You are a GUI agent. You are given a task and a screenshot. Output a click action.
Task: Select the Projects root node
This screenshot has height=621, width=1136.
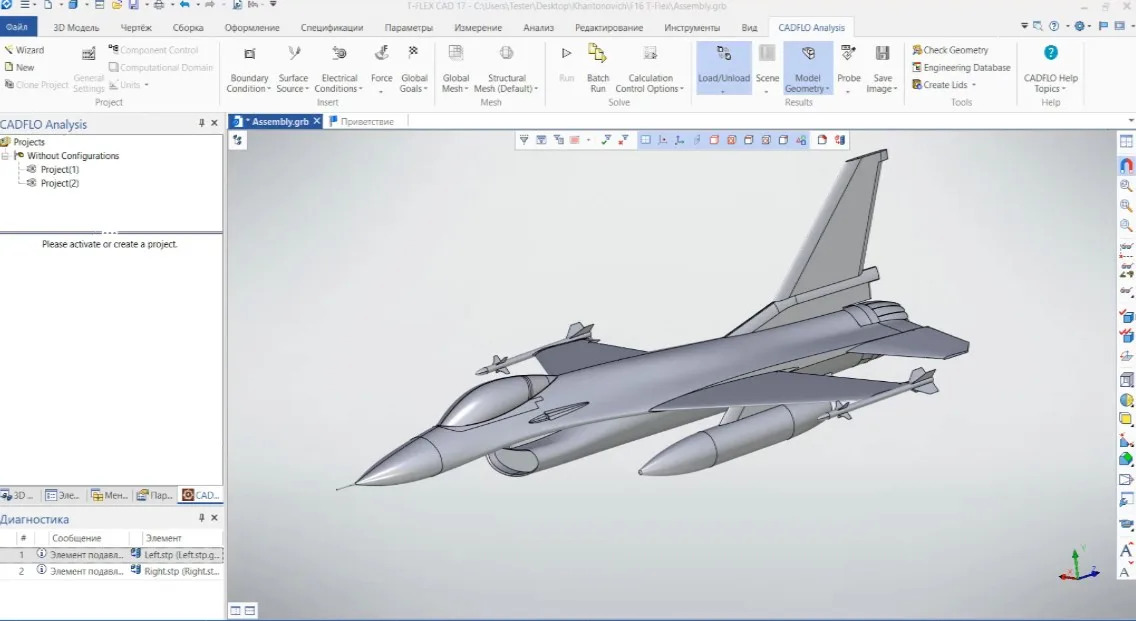coord(29,142)
